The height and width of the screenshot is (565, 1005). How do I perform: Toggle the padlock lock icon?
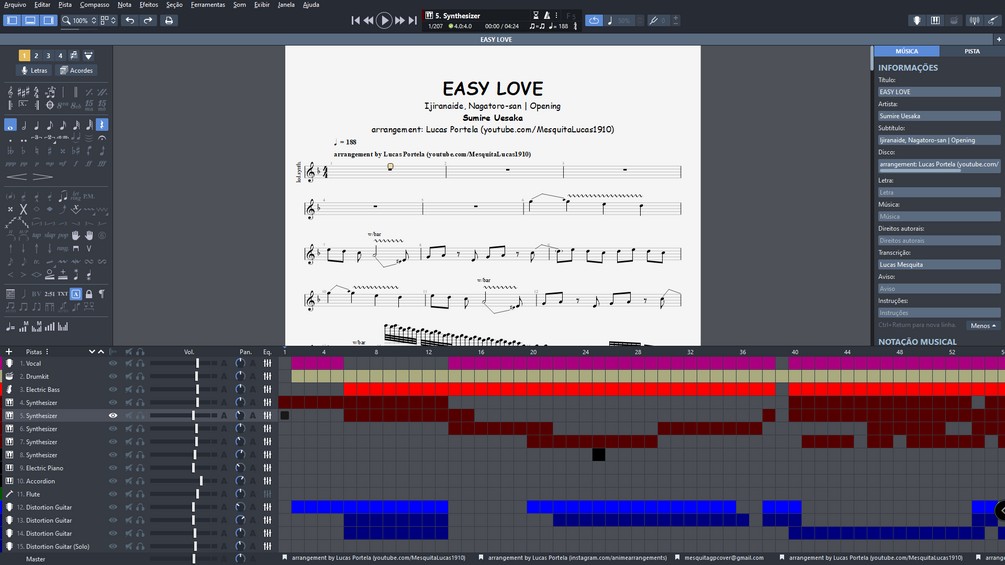coord(89,294)
